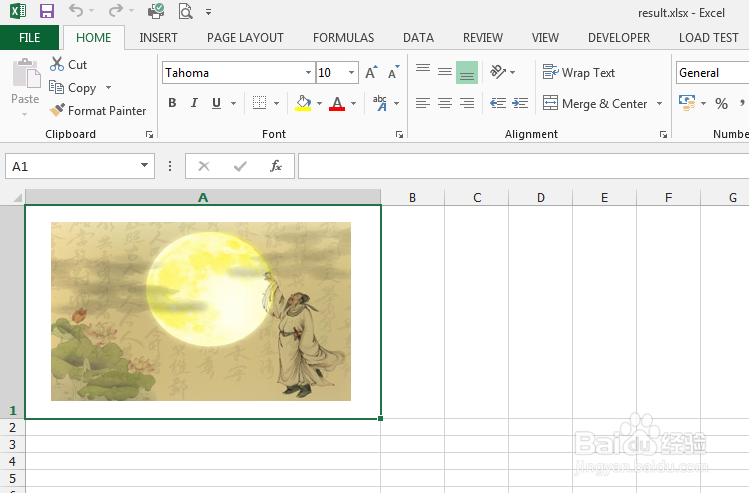Open the LOAD TEST tab
749x493 pixels.
point(708,38)
